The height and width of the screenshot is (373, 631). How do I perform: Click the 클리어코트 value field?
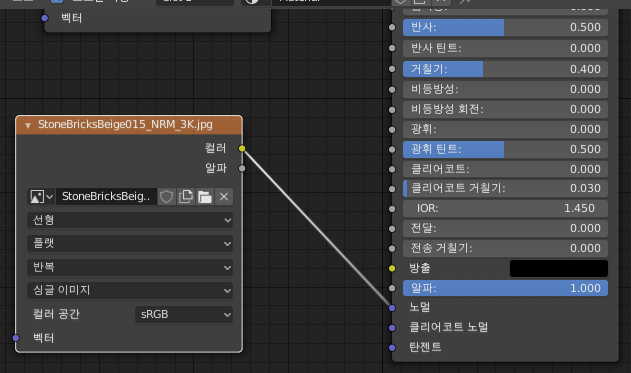coord(505,169)
